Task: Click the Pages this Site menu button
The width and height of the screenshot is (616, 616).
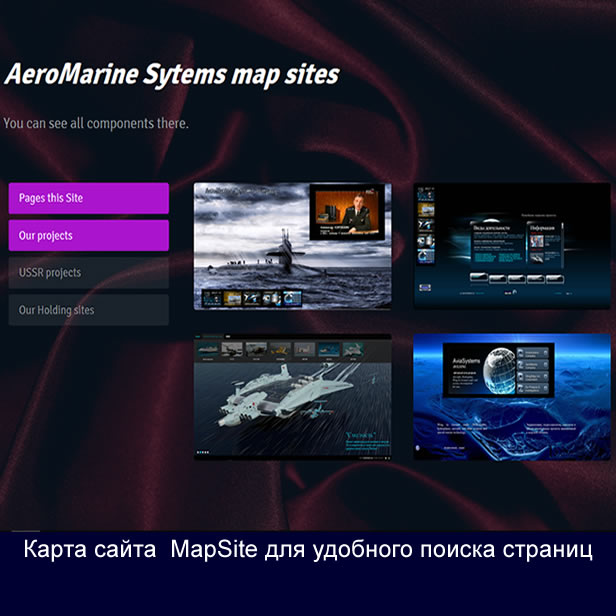Action: pyautogui.click(x=88, y=198)
